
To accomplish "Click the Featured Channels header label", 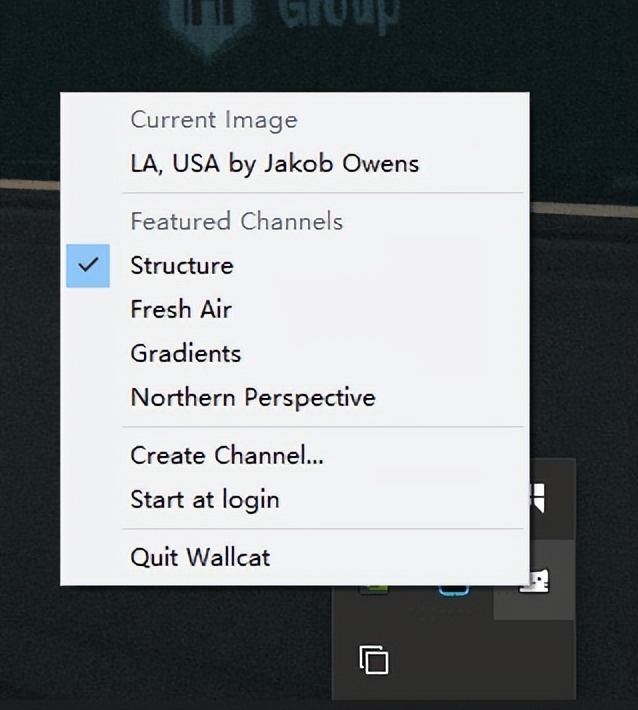I will (x=237, y=221).
